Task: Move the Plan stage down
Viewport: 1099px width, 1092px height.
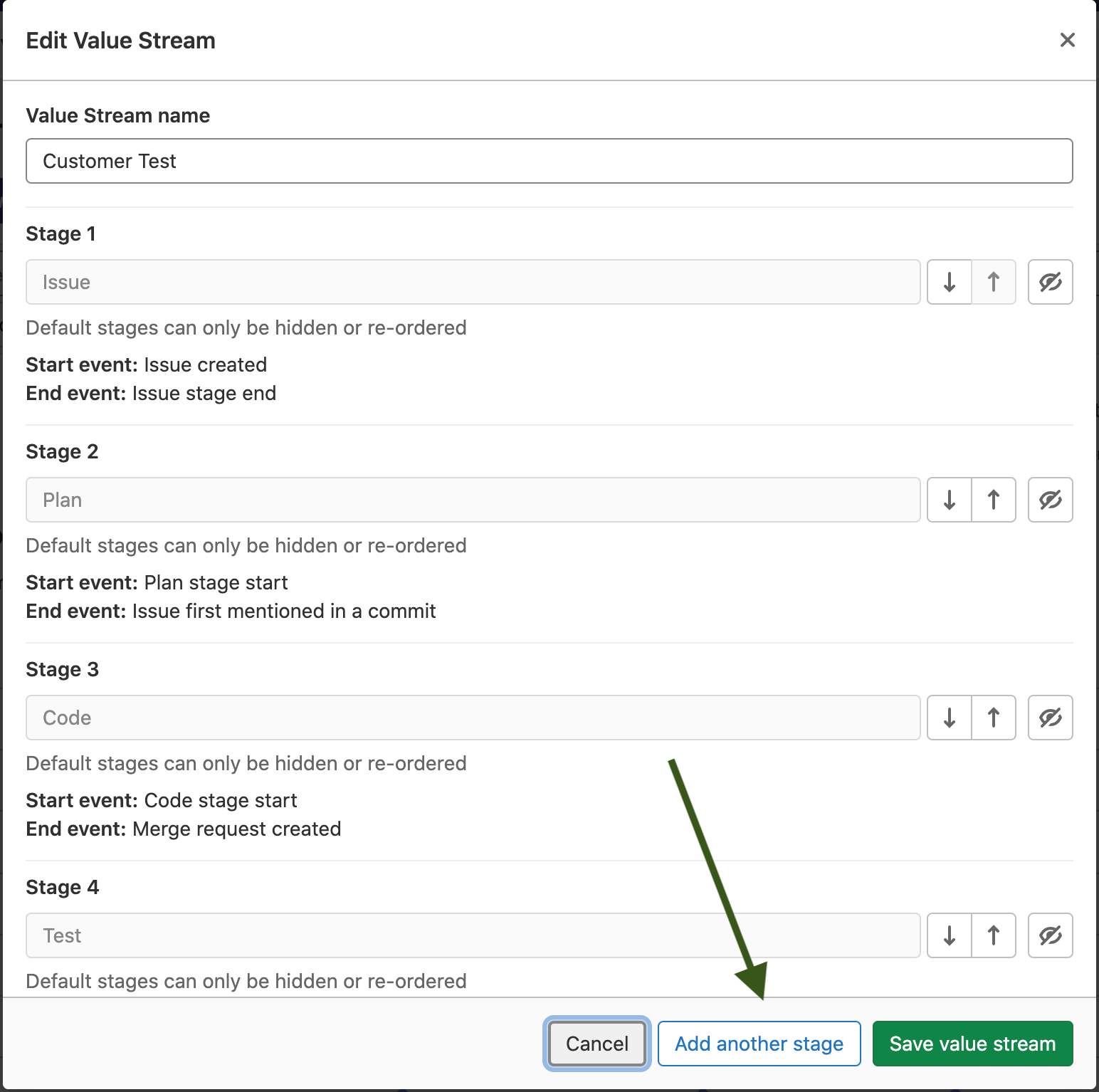Action: click(949, 500)
